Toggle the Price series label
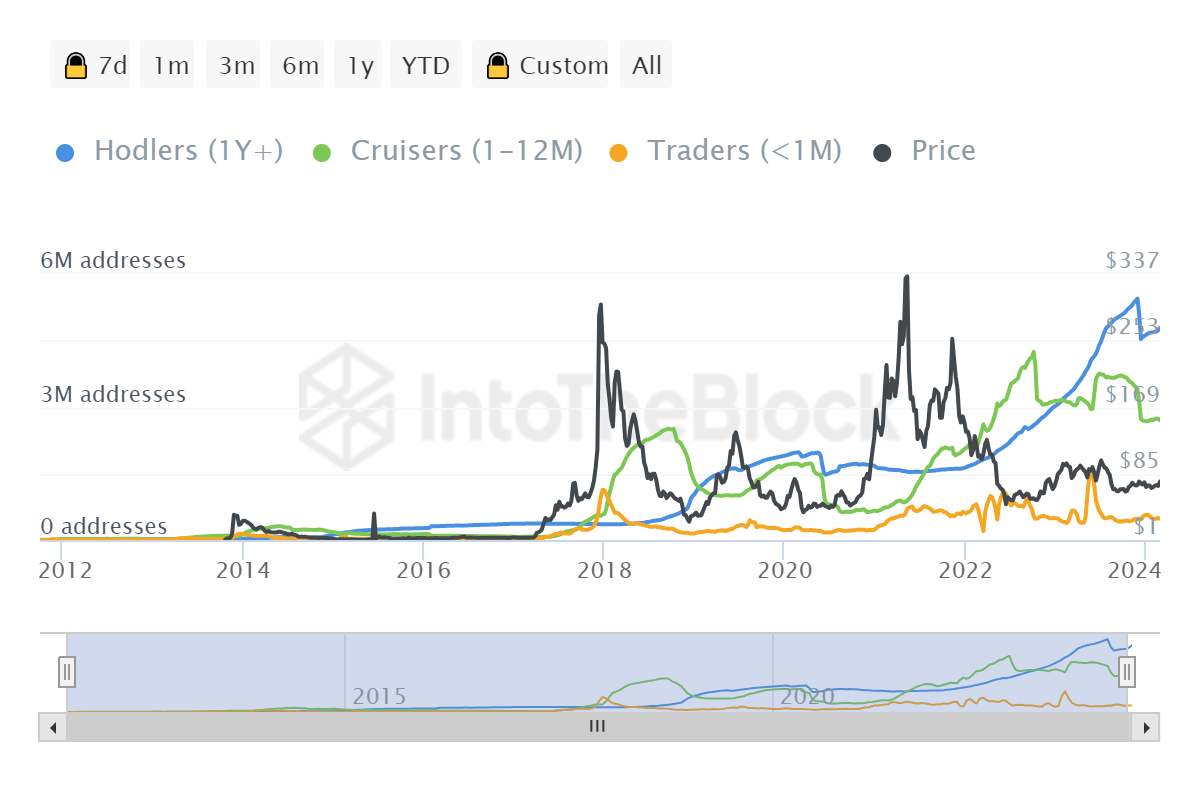 tap(942, 151)
